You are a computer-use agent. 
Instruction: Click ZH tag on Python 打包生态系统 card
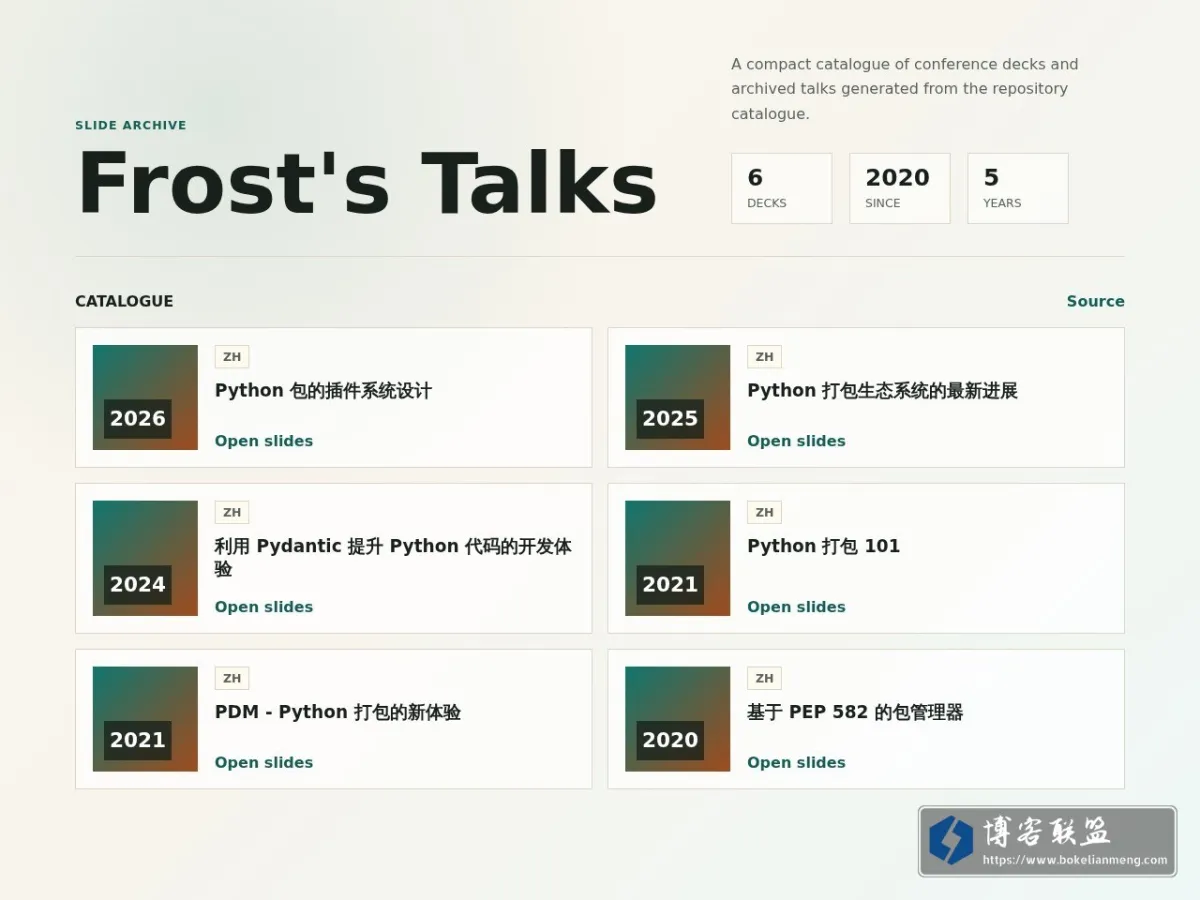tap(764, 357)
